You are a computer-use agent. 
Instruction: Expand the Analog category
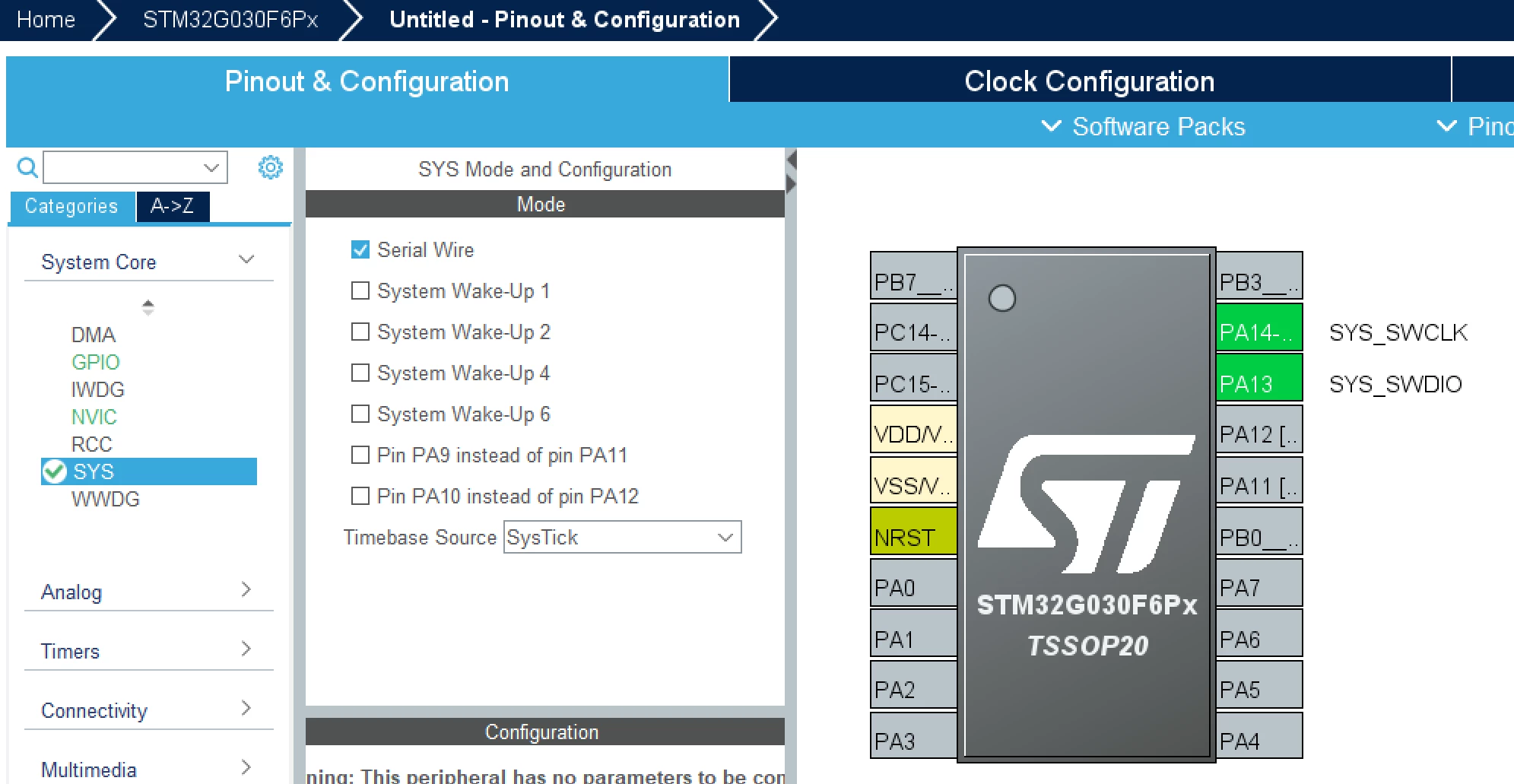point(148,592)
